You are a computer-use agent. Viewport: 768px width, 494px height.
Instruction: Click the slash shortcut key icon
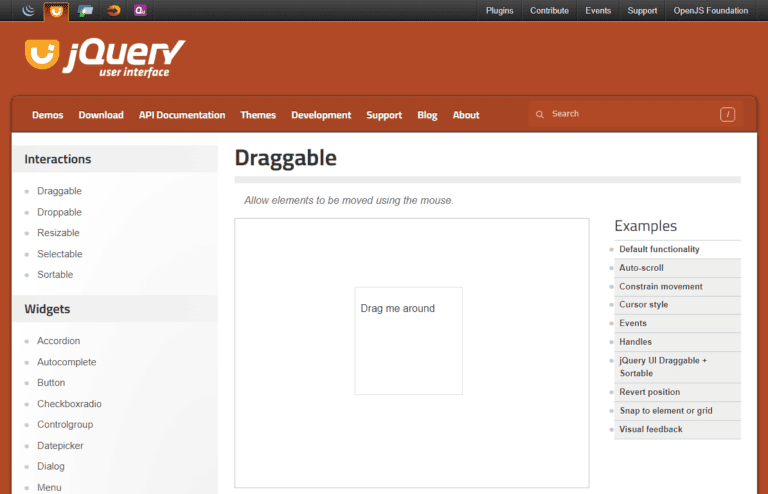[x=727, y=114]
